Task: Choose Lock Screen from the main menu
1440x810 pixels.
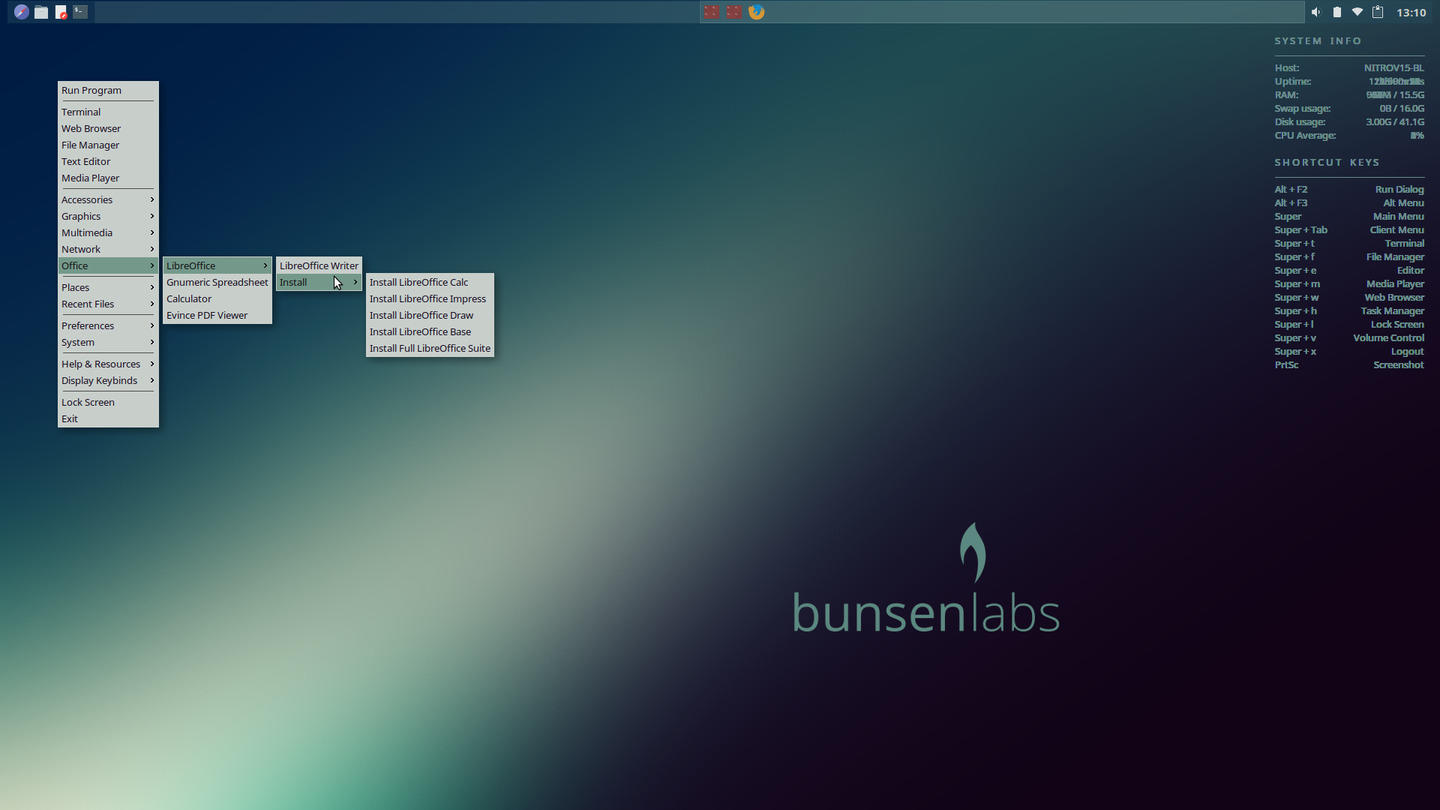Action: pyautogui.click(x=108, y=402)
